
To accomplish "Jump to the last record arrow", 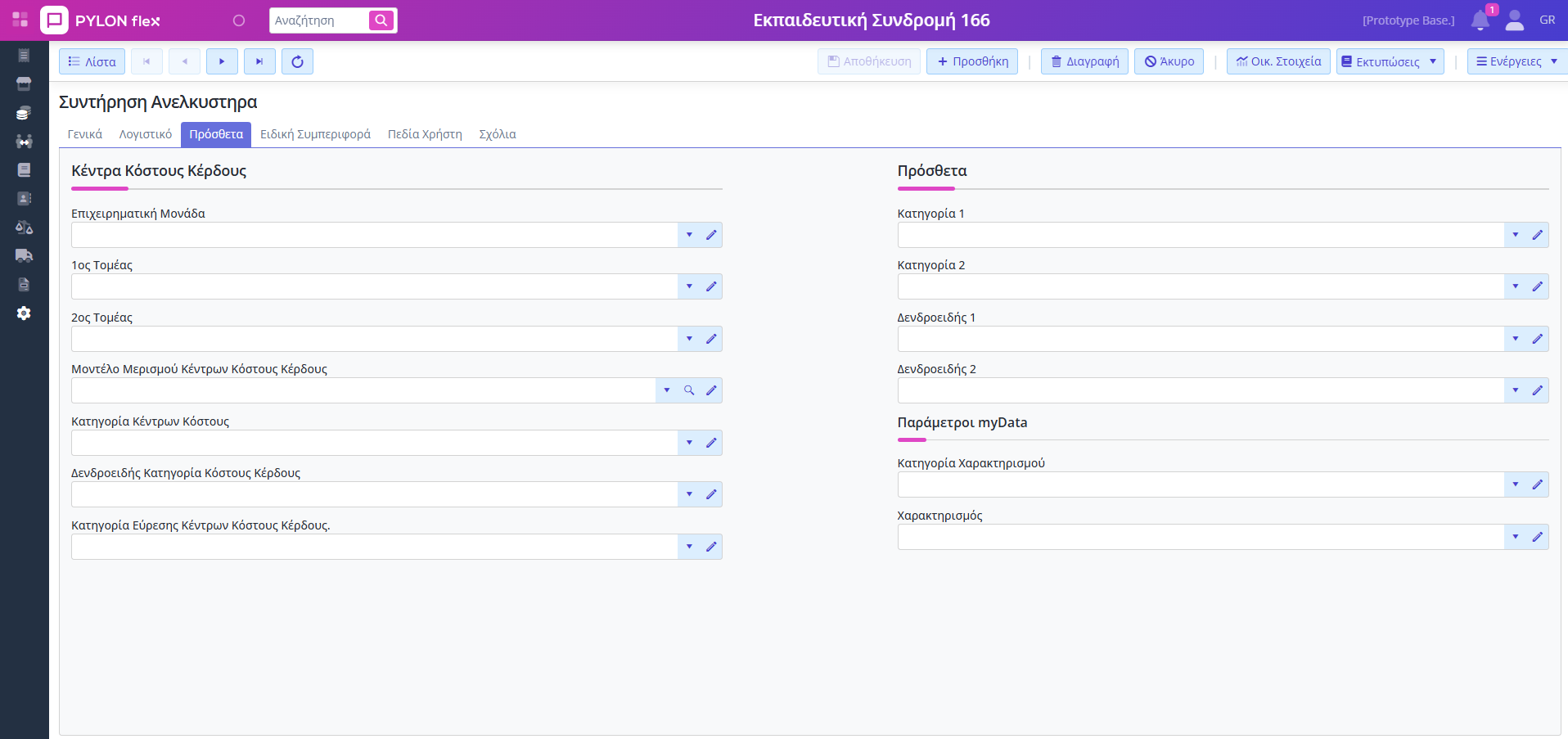I will pos(259,61).
